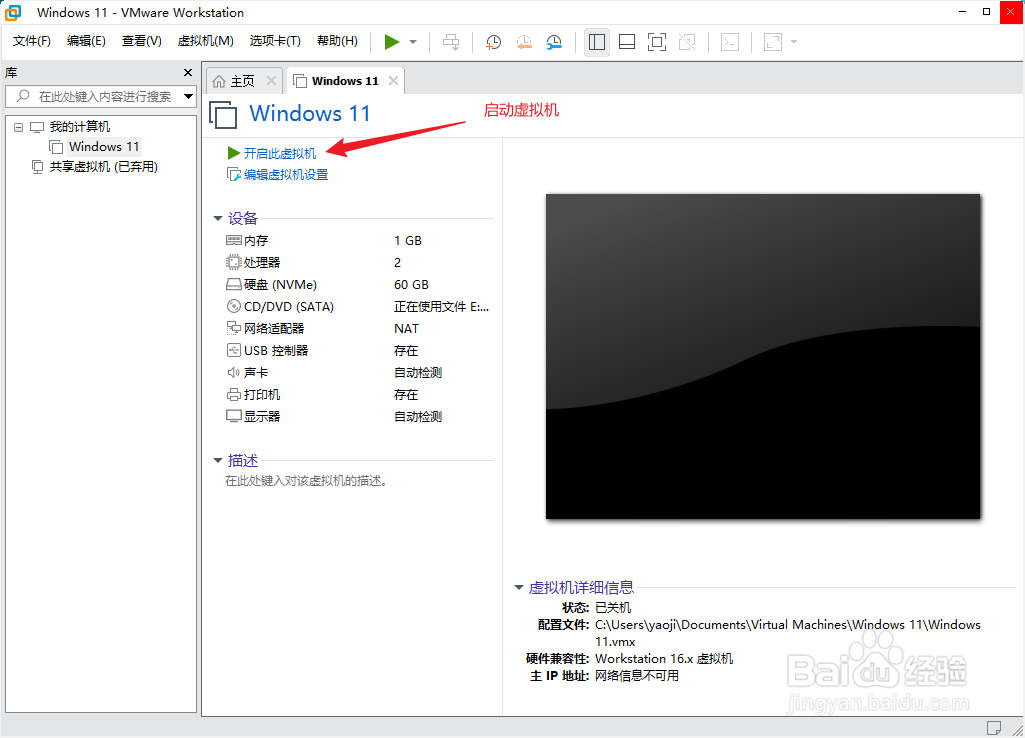Click the revert to snapshot icon
Viewport: 1025px width, 738px height.
(524, 42)
